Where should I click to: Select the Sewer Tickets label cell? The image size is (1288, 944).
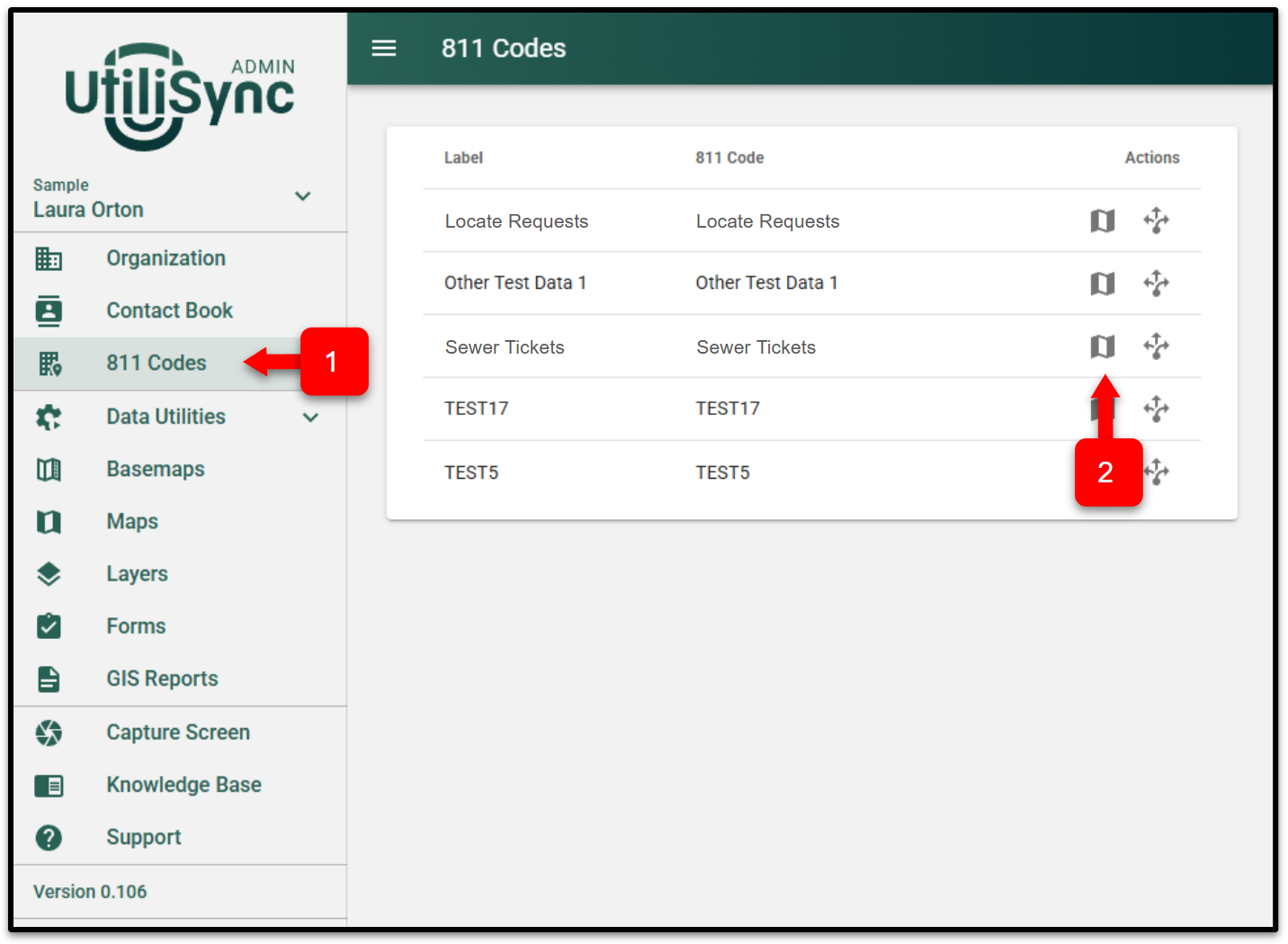[505, 347]
